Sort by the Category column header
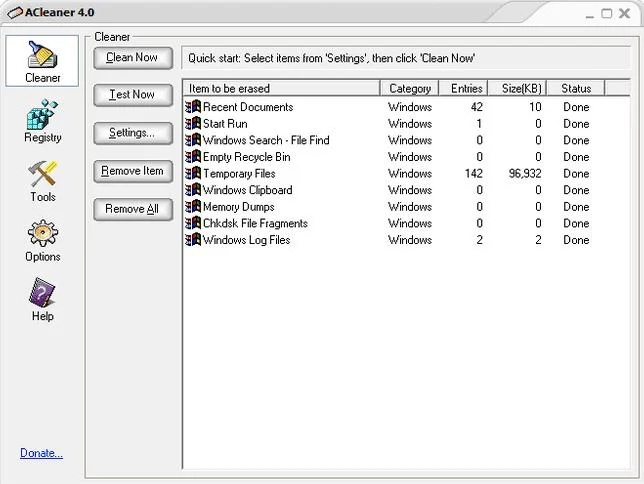The height and width of the screenshot is (484, 644). tap(409, 88)
